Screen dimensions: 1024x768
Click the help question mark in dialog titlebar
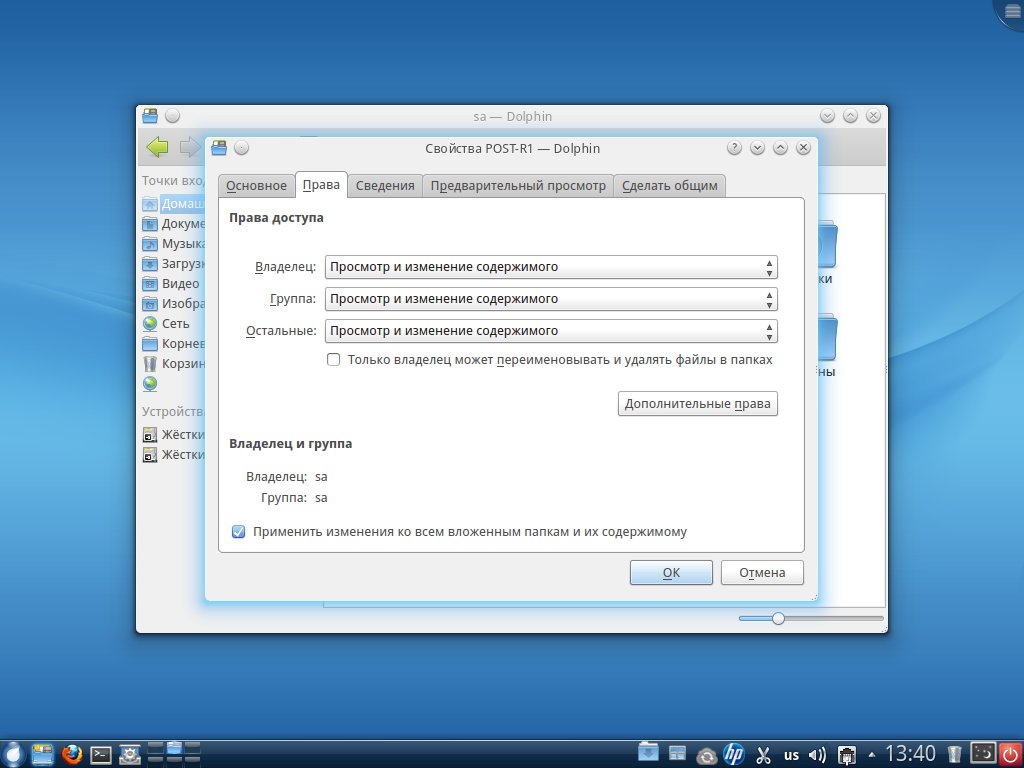point(734,148)
